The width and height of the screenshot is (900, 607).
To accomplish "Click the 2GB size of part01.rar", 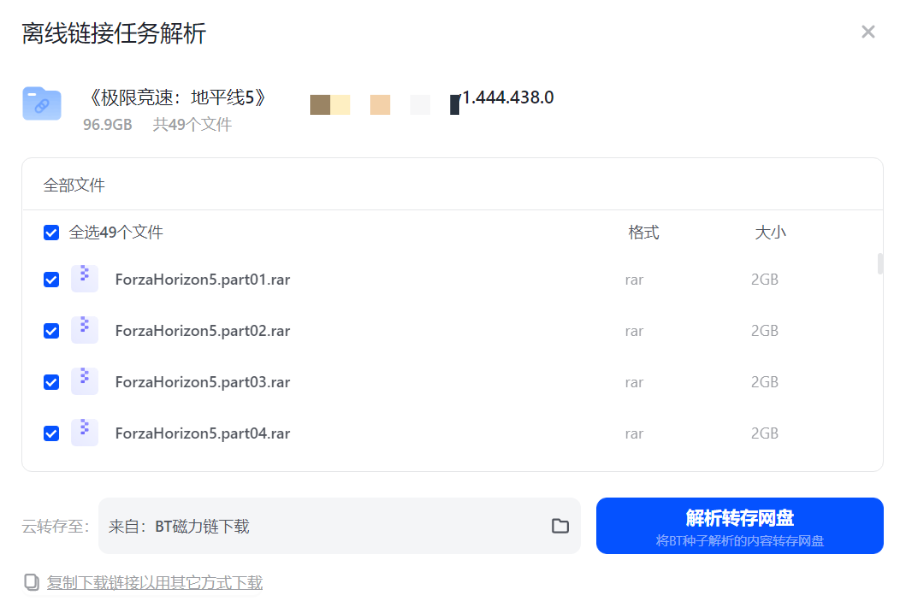I will pyautogui.click(x=765, y=279).
